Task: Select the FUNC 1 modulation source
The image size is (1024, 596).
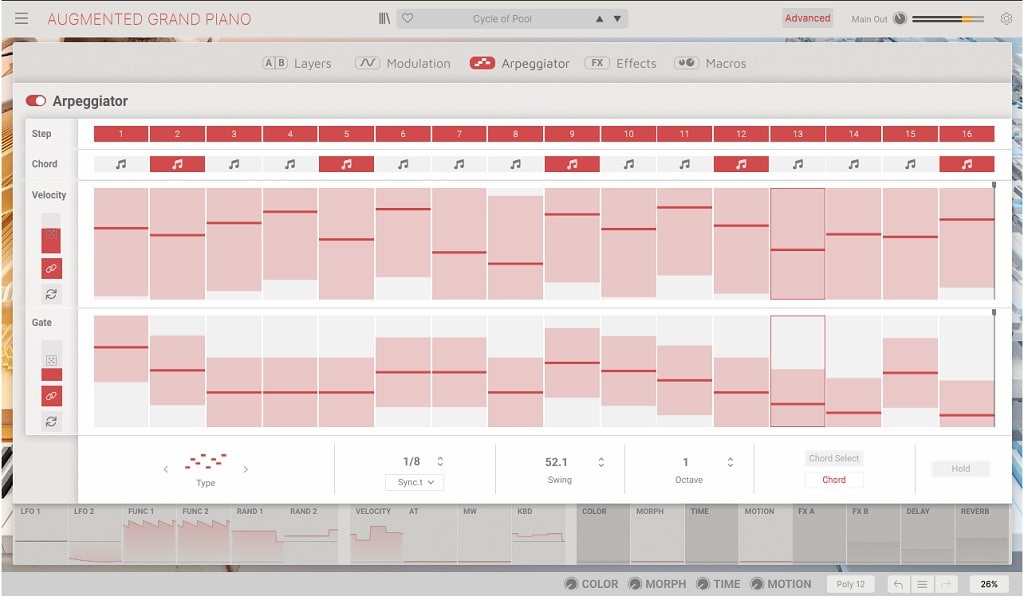Action: click(x=149, y=534)
